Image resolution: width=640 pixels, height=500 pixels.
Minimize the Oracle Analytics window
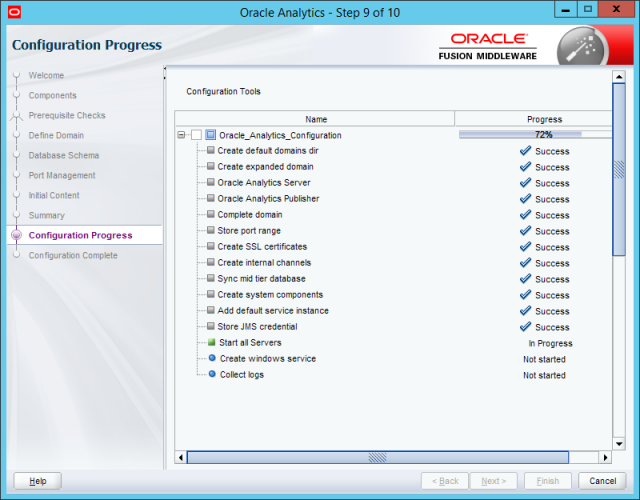[x=565, y=9]
